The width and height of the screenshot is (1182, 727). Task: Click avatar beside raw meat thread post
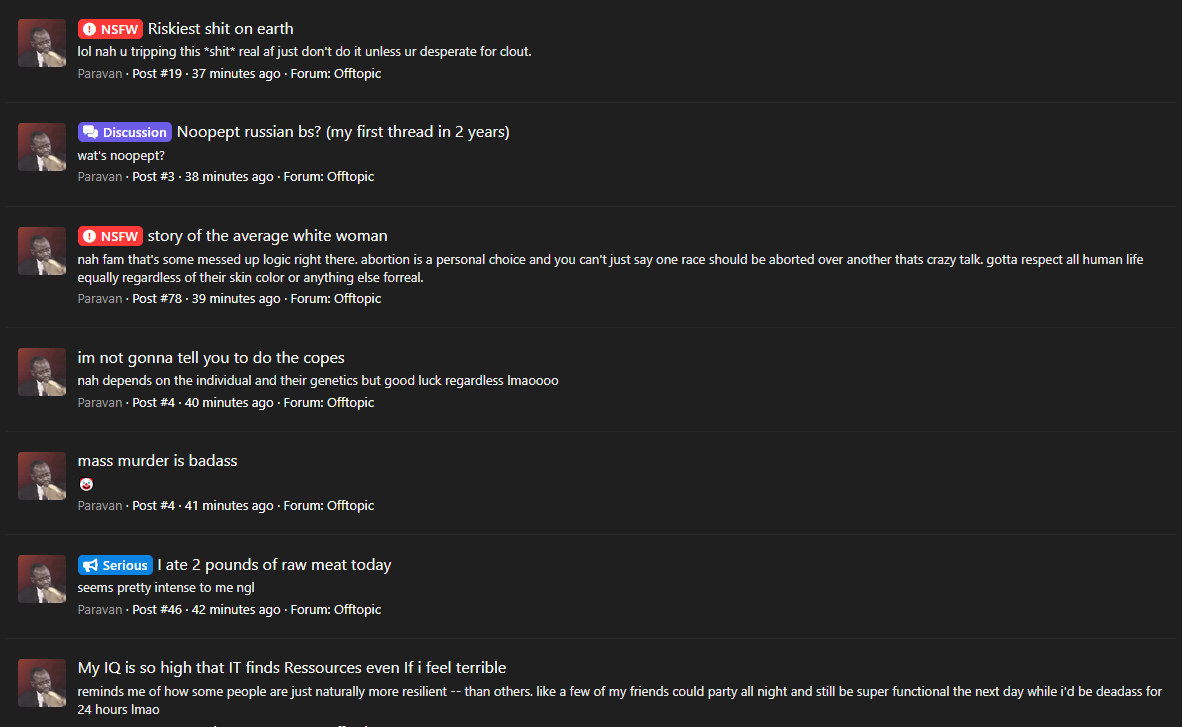[x=42, y=579]
